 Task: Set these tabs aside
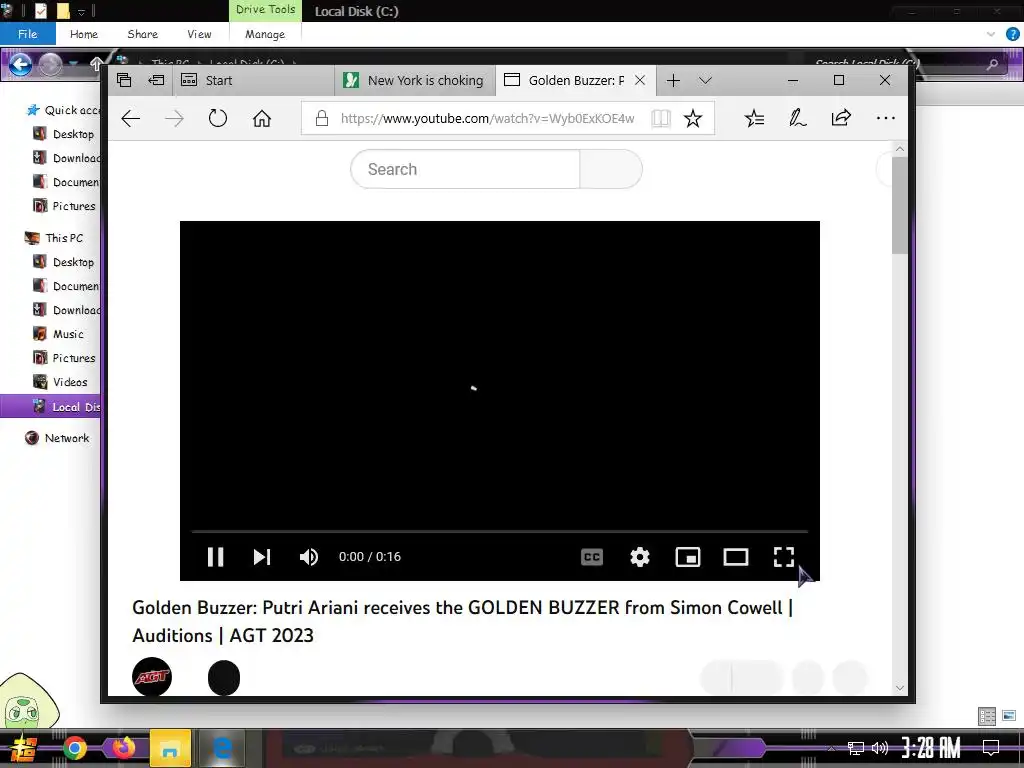[x=156, y=80]
